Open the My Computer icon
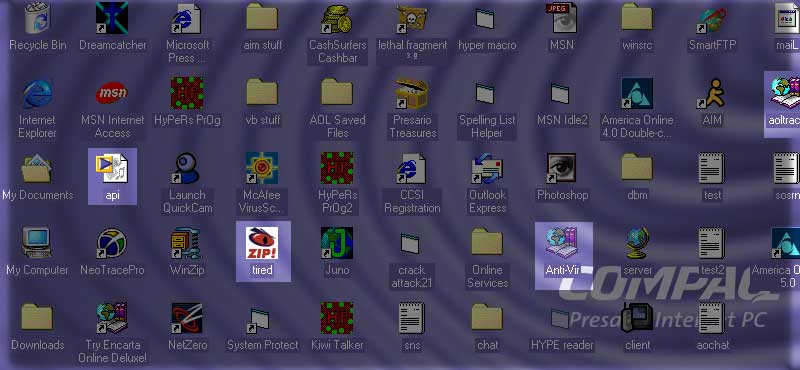Screen dimensions: 800x370 coord(37,243)
